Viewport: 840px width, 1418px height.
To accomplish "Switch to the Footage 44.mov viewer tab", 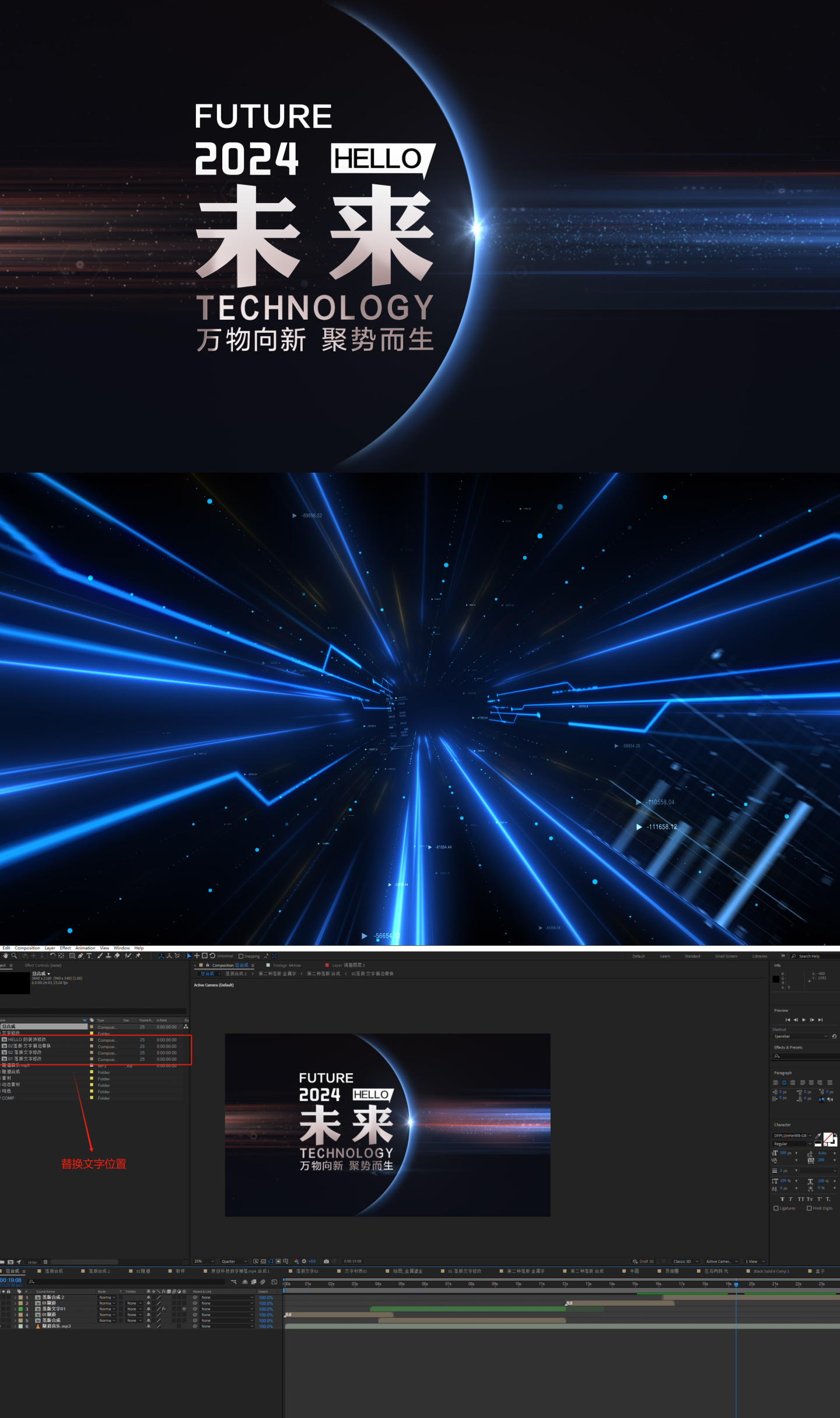I will [x=287, y=965].
